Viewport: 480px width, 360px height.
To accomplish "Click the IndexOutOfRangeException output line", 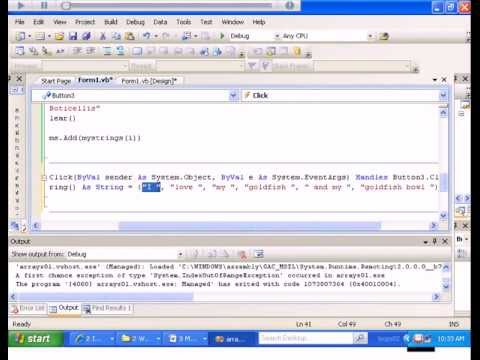I will 200,276.
